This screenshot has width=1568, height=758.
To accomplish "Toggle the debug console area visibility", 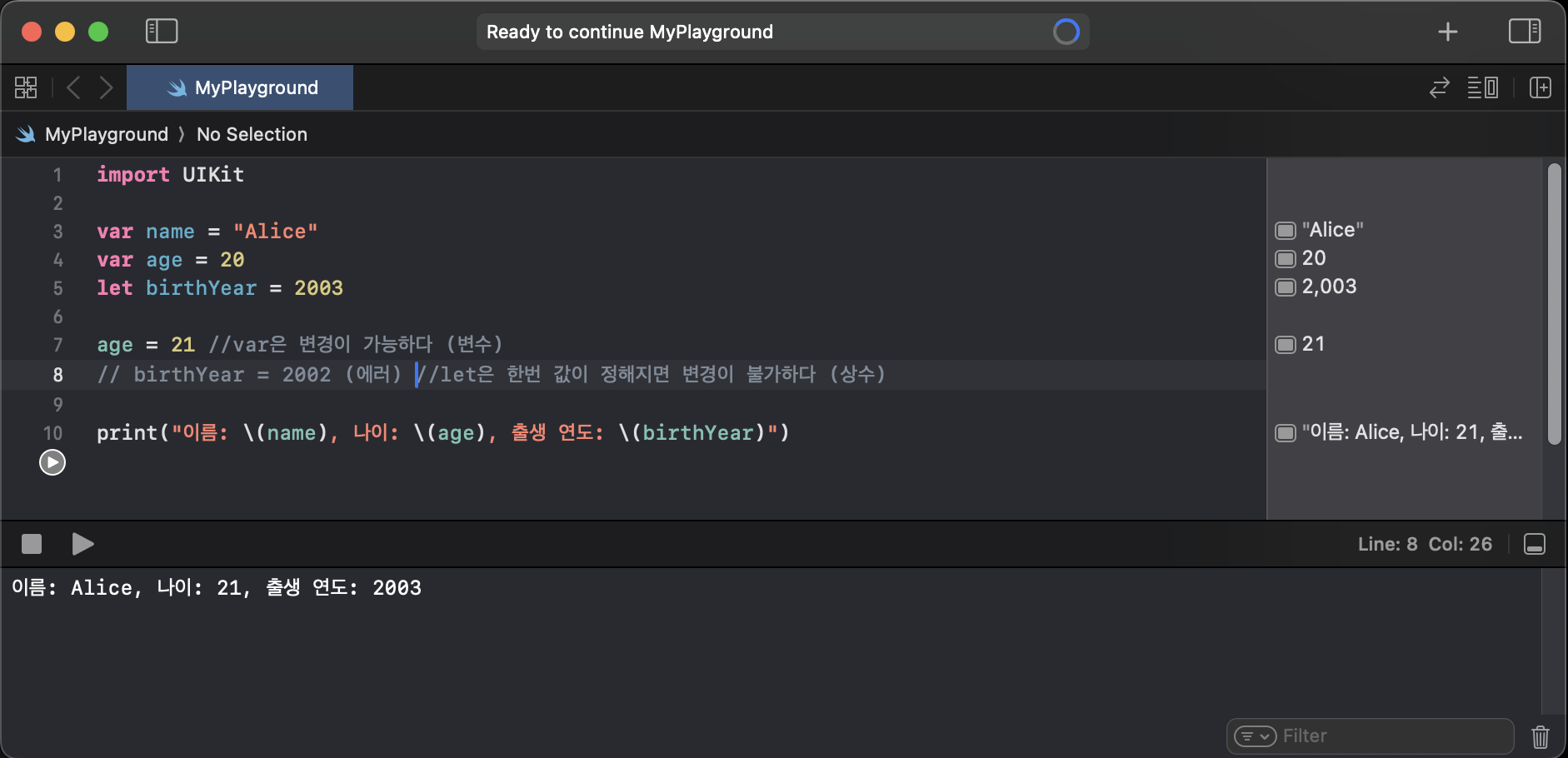I will [x=1535, y=544].
